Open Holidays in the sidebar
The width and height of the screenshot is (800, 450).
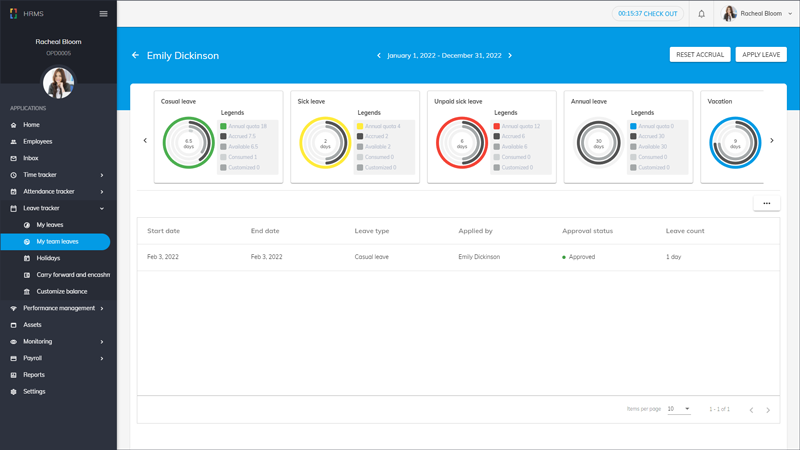pyautogui.click(x=48, y=258)
